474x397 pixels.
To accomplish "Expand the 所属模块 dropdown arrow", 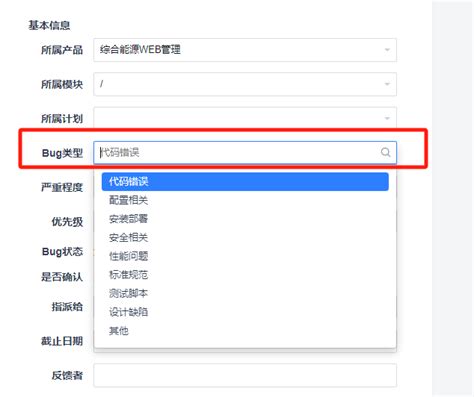I will [387, 84].
